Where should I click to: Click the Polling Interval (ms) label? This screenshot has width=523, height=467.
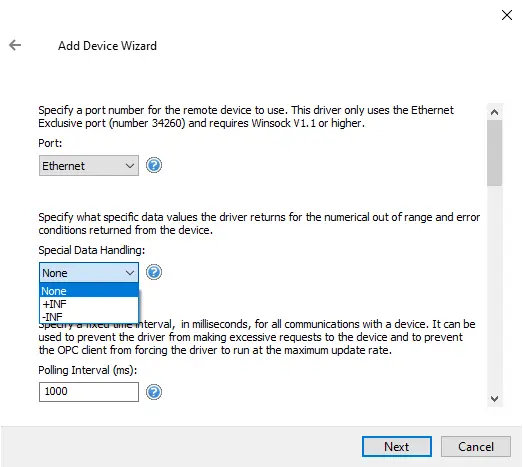pos(88,370)
